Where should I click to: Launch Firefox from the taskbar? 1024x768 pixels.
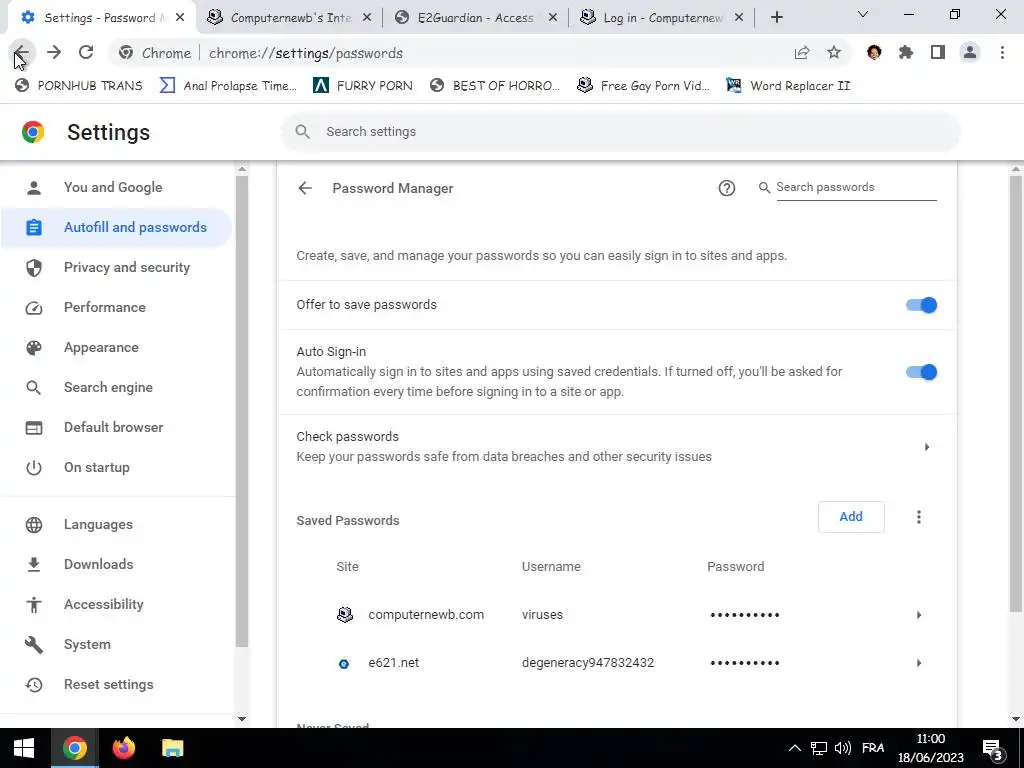(123, 748)
